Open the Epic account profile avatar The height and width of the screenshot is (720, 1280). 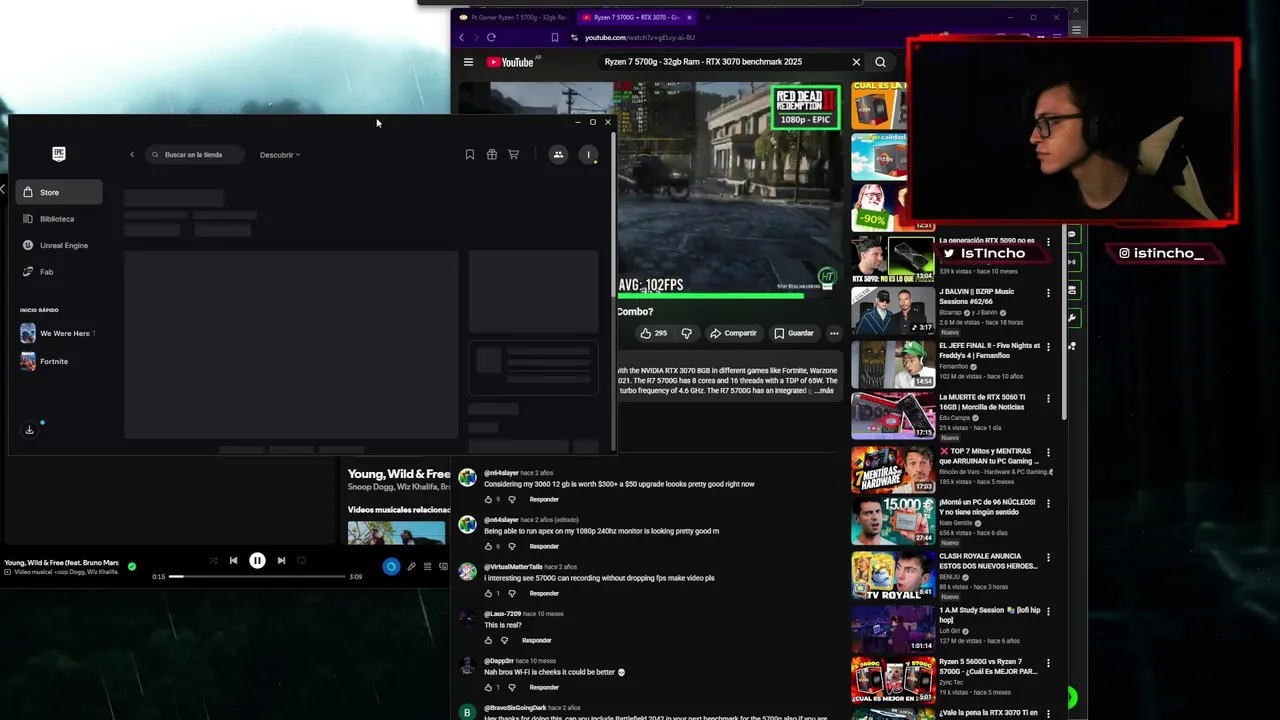pos(589,154)
